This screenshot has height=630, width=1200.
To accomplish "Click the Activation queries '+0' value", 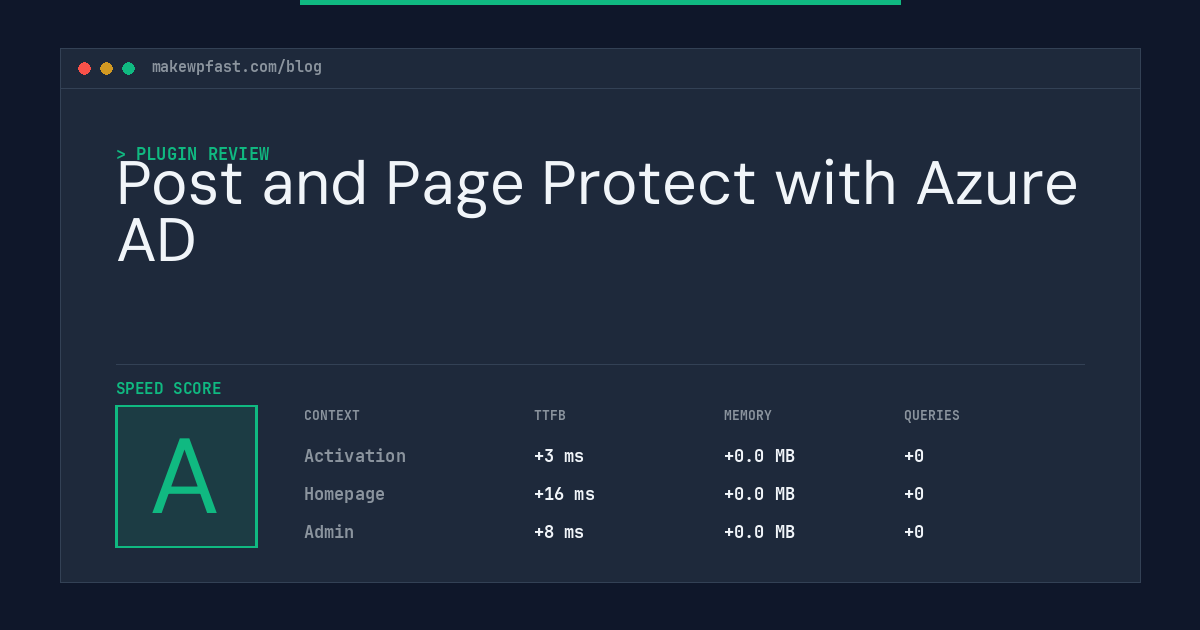I will tap(914, 456).
